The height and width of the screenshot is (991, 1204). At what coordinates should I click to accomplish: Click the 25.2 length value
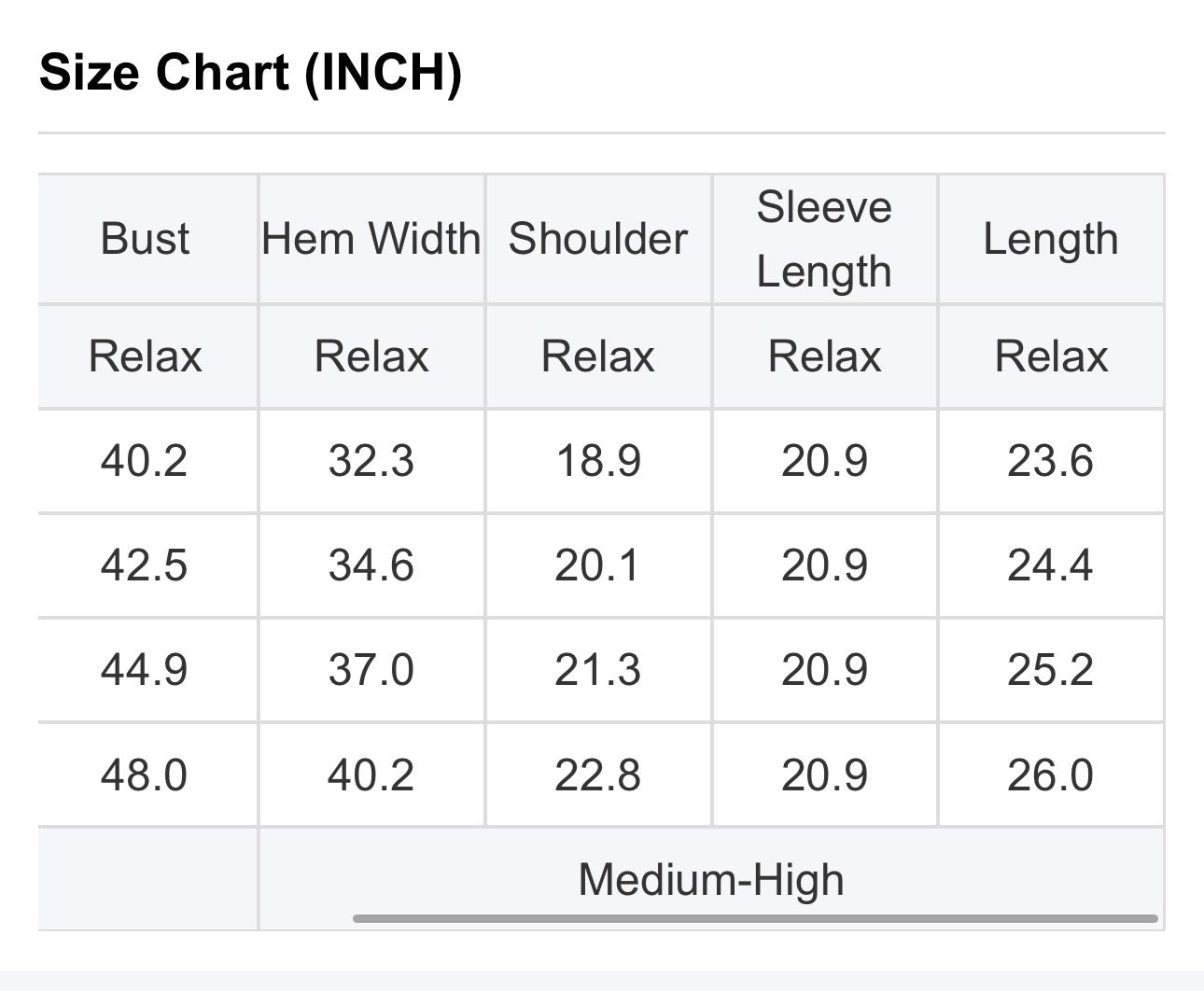[x=1050, y=670]
